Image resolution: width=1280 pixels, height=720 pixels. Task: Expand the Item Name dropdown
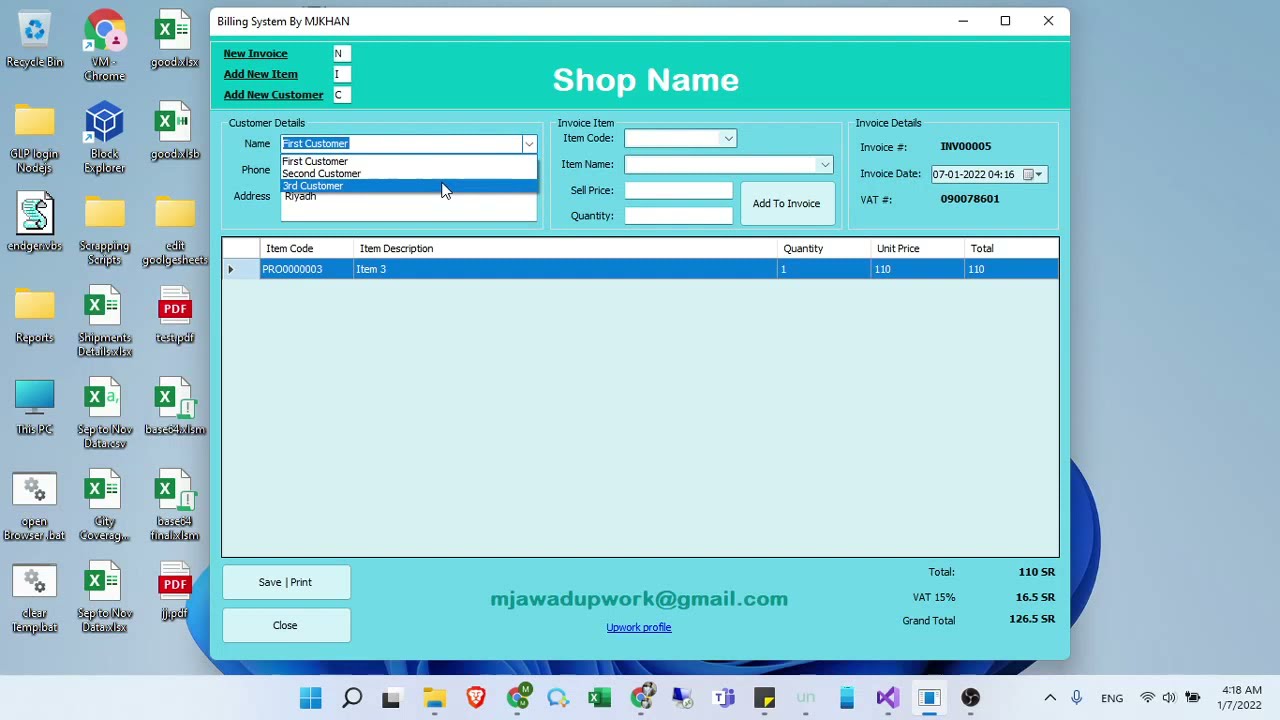825,165
